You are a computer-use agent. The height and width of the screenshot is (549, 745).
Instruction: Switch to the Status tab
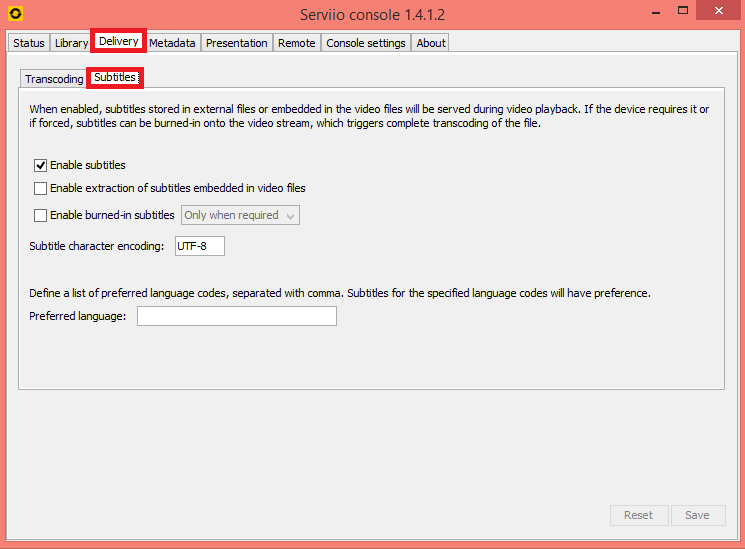tap(29, 43)
